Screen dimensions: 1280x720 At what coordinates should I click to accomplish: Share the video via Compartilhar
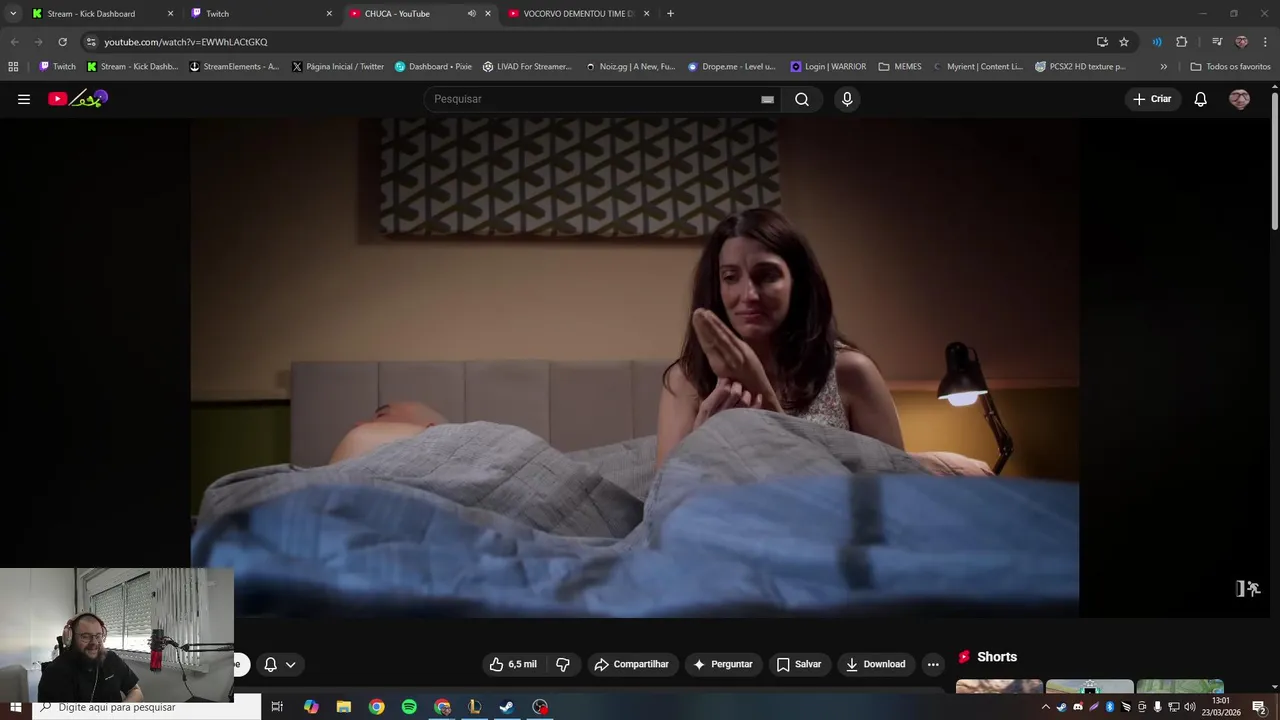click(x=631, y=664)
